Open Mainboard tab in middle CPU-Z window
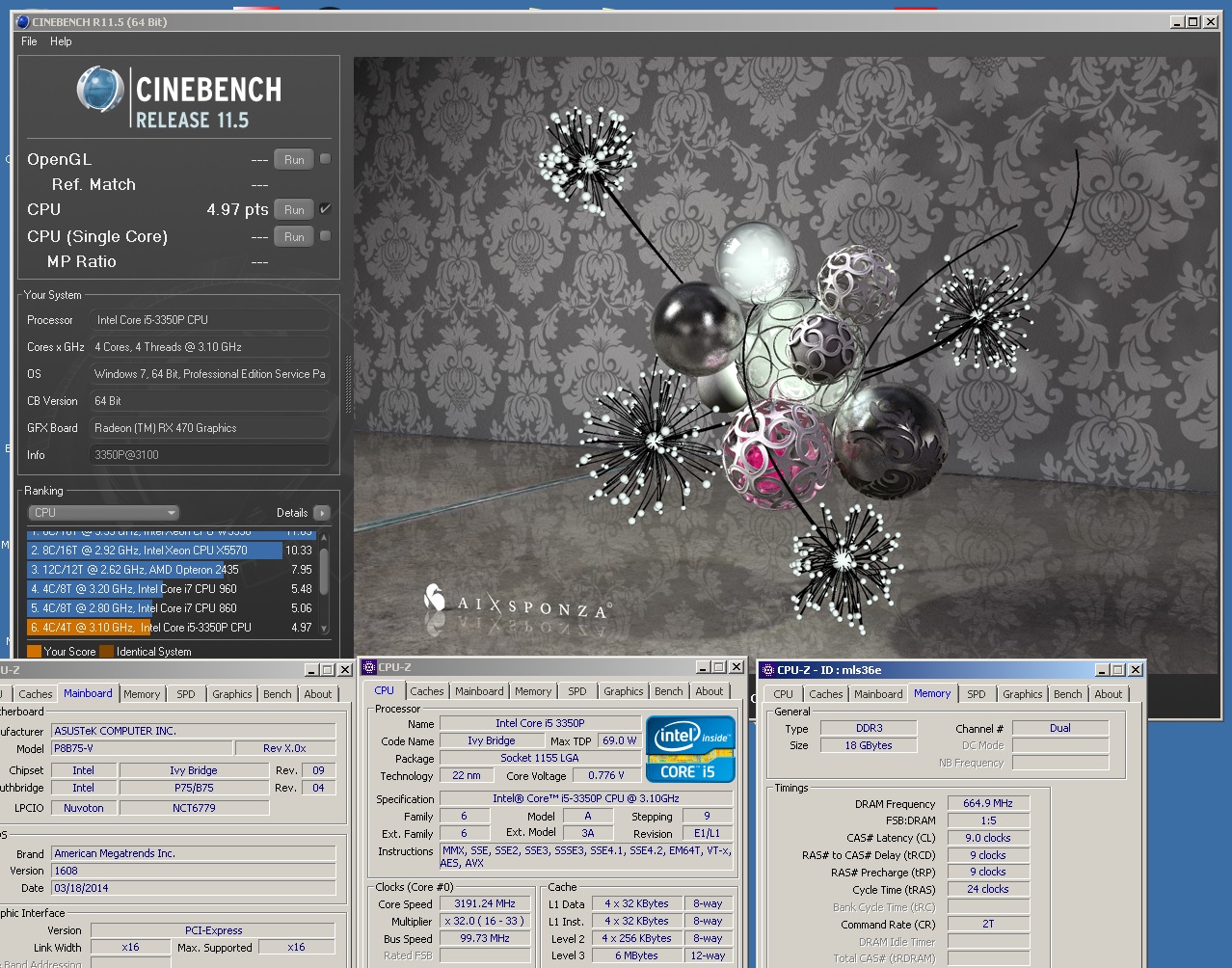The width and height of the screenshot is (1232, 968). click(479, 691)
